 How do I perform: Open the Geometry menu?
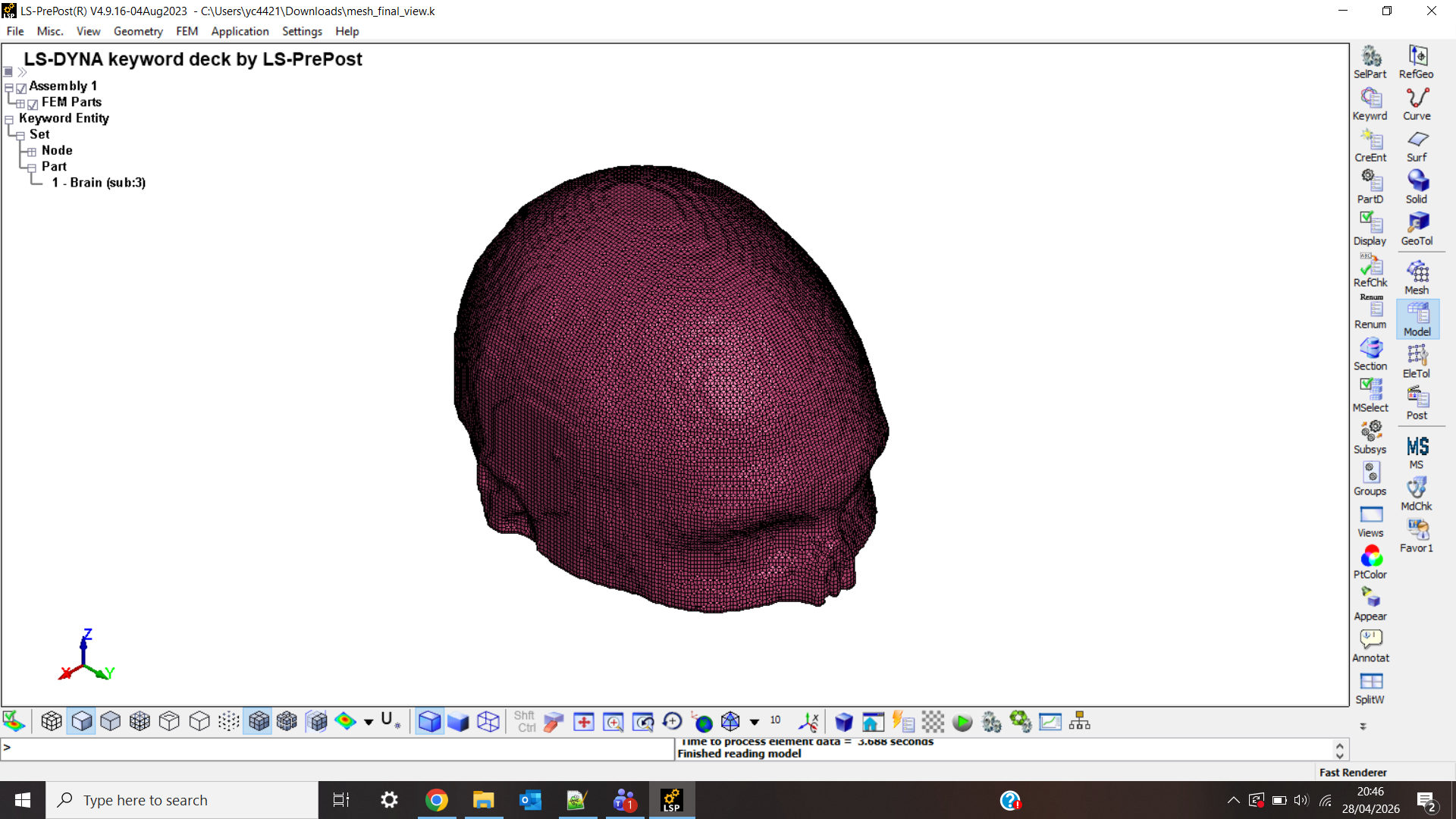[x=138, y=31]
